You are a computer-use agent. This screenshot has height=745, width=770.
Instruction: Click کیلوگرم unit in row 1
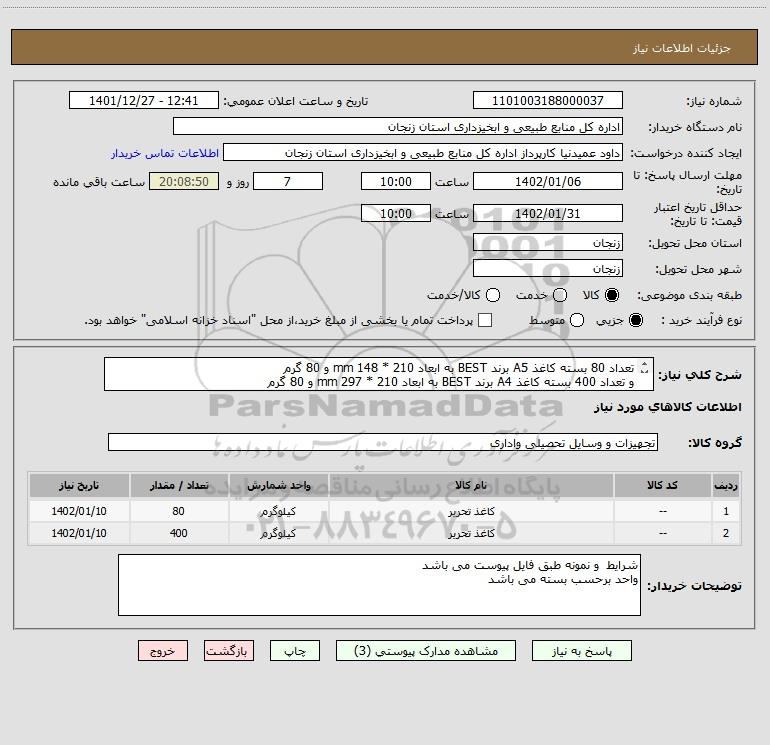(278, 511)
